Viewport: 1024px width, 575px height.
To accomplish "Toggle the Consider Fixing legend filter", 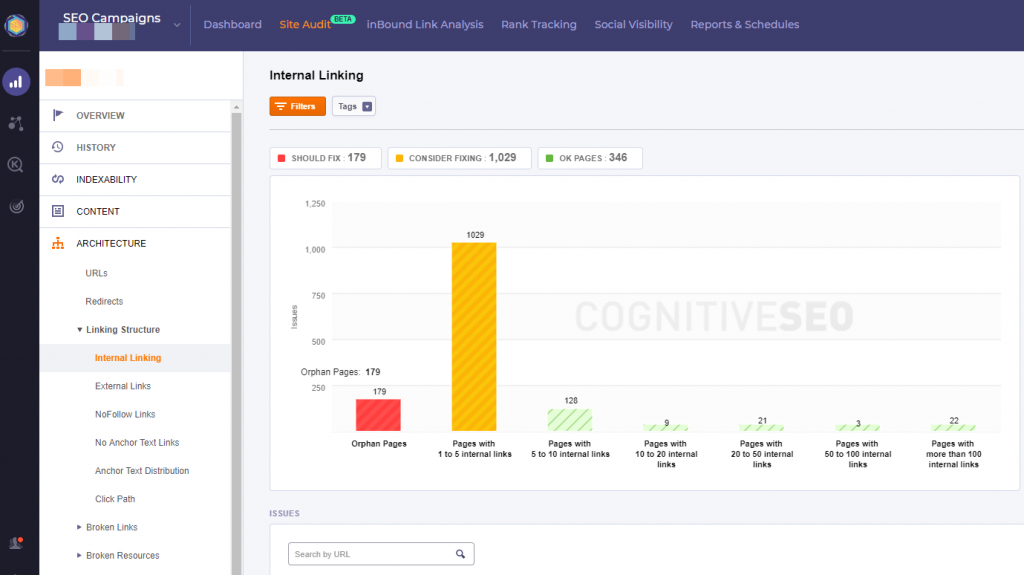I will 459,158.
